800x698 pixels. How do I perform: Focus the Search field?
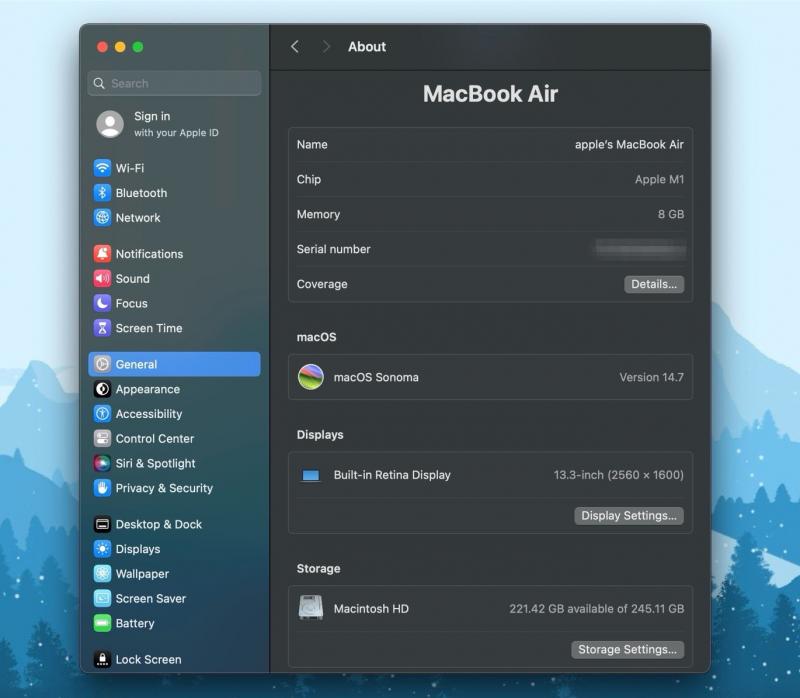174,83
